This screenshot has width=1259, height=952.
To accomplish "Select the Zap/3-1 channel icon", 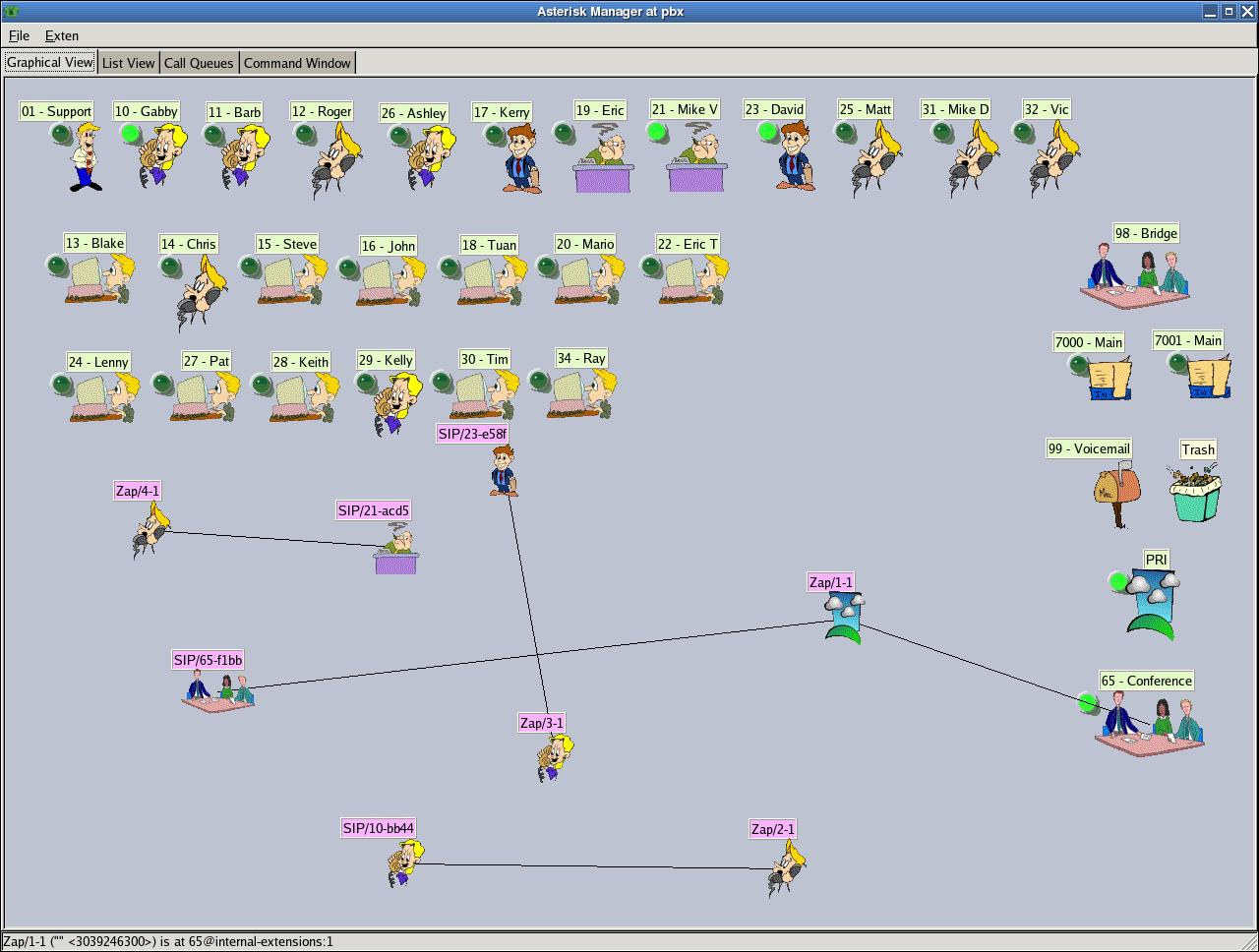I will [x=555, y=758].
